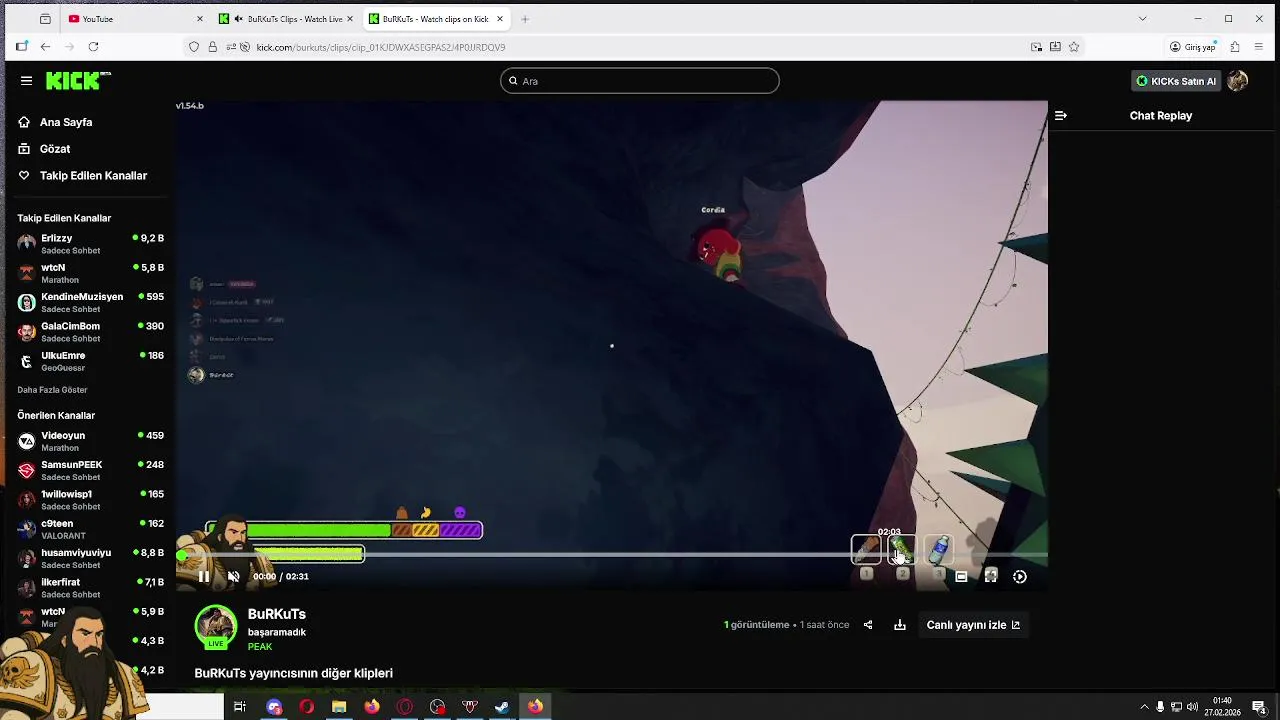Open the c9teen VALORANT channel avatar
The width and height of the screenshot is (1280, 720).
(27, 528)
